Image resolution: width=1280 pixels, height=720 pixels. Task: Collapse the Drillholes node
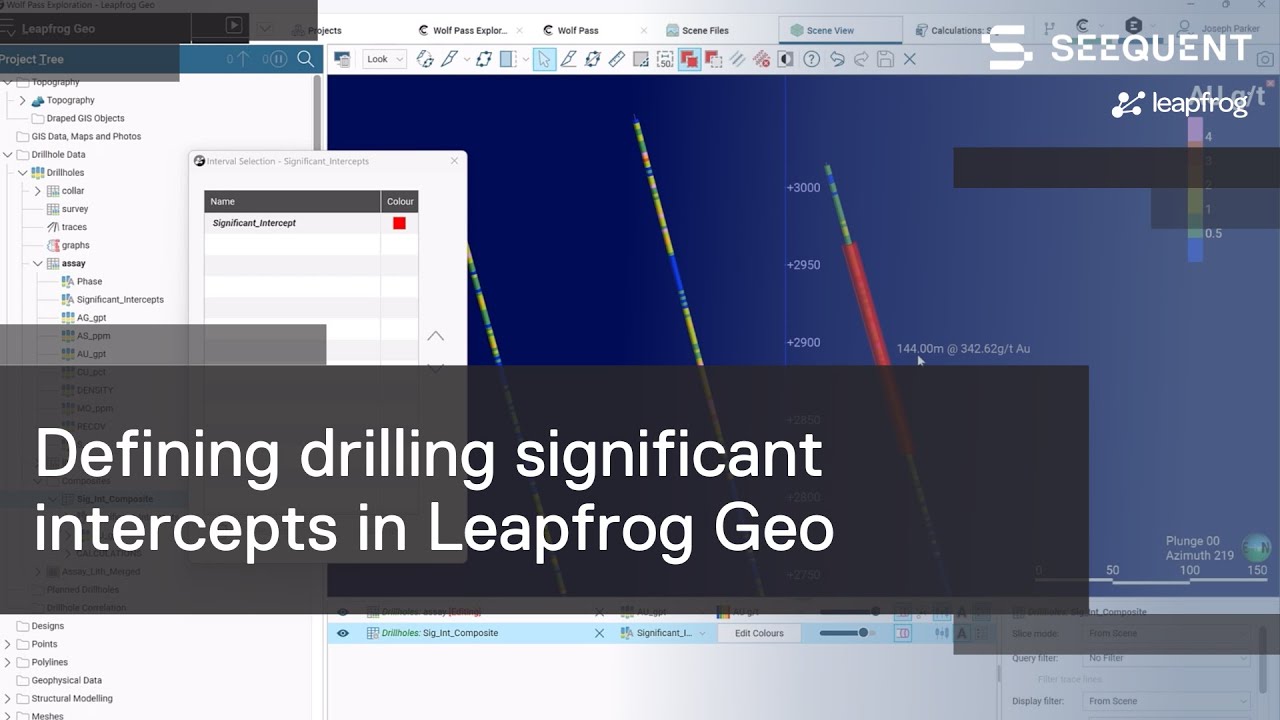[23, 173]
